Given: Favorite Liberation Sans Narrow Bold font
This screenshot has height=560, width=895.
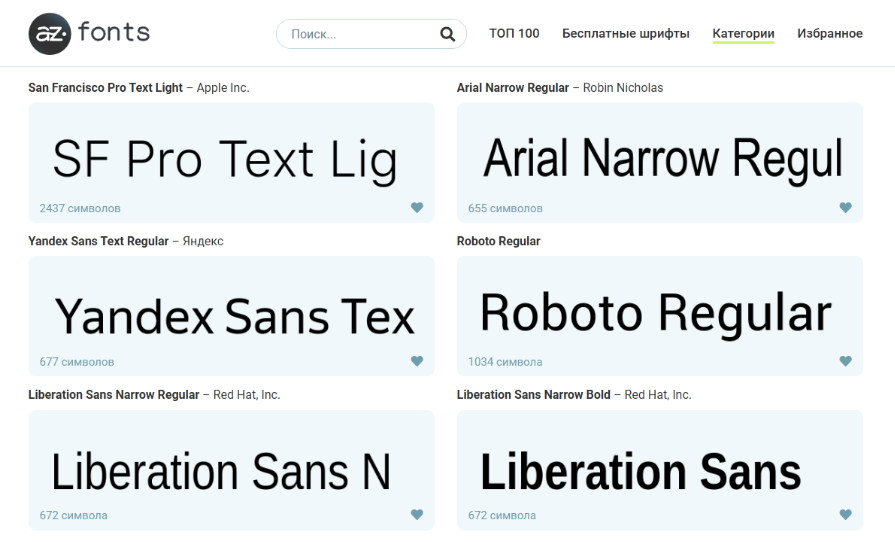Looking at the screenshot, I should pyautogui.click(x=845, y=514).
